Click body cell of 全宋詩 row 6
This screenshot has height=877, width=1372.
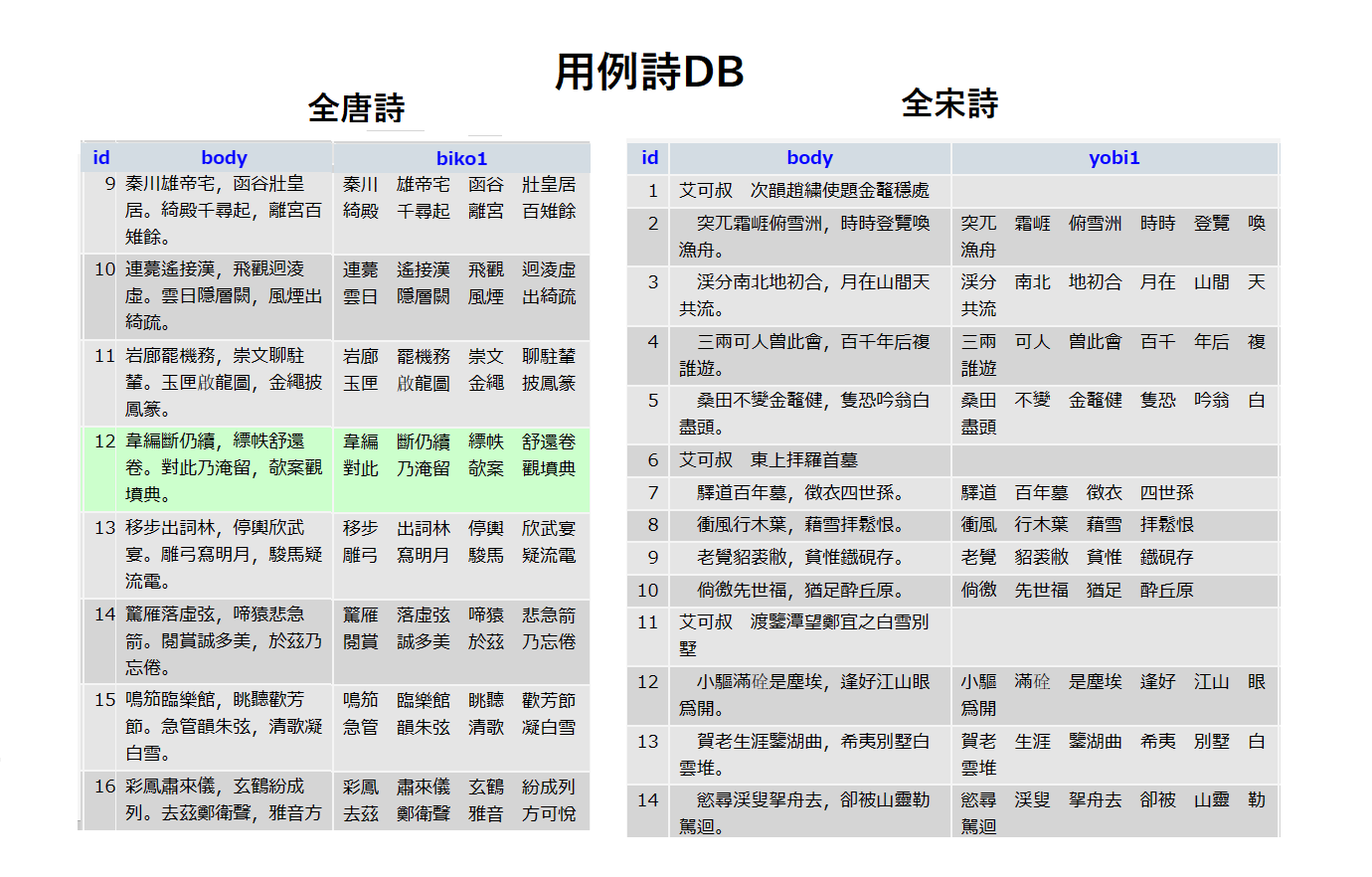click(810, 460)
